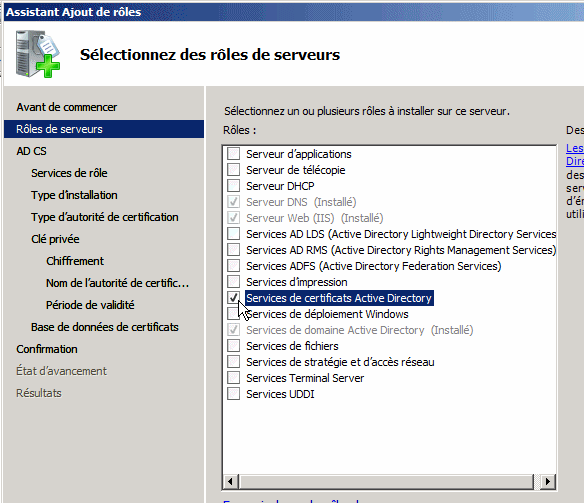Screen dimensions: 584x503
Task: Open the Confirmation step
Action: 47,349
